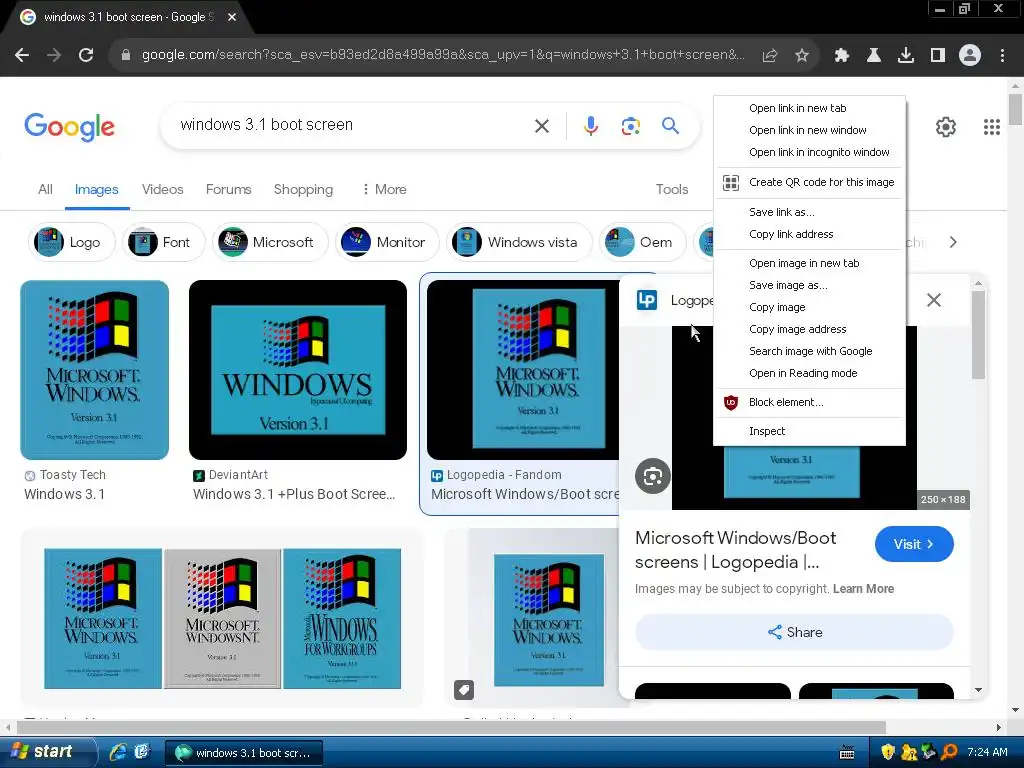Clear the search box with the X icon
Image resolution: width=1024 pixels, height=768 pixels.
pyautogui.click(x=542, y=126)
